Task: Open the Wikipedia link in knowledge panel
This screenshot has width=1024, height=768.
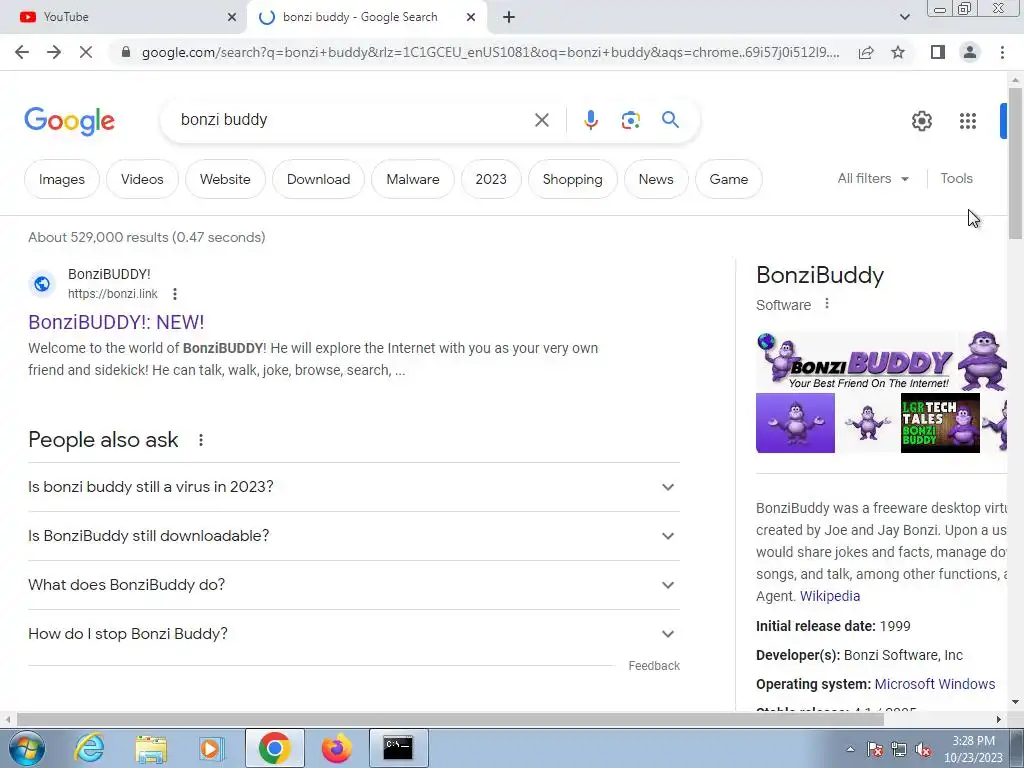Action: point(829,596)
